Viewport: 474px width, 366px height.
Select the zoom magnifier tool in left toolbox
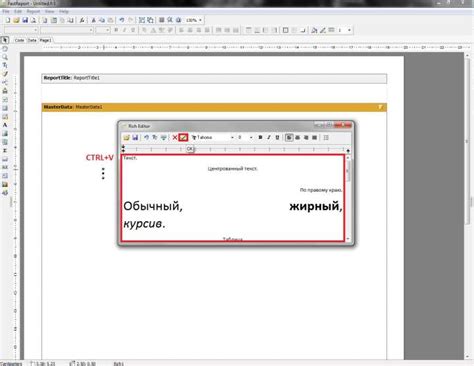(x=5, y=57)
